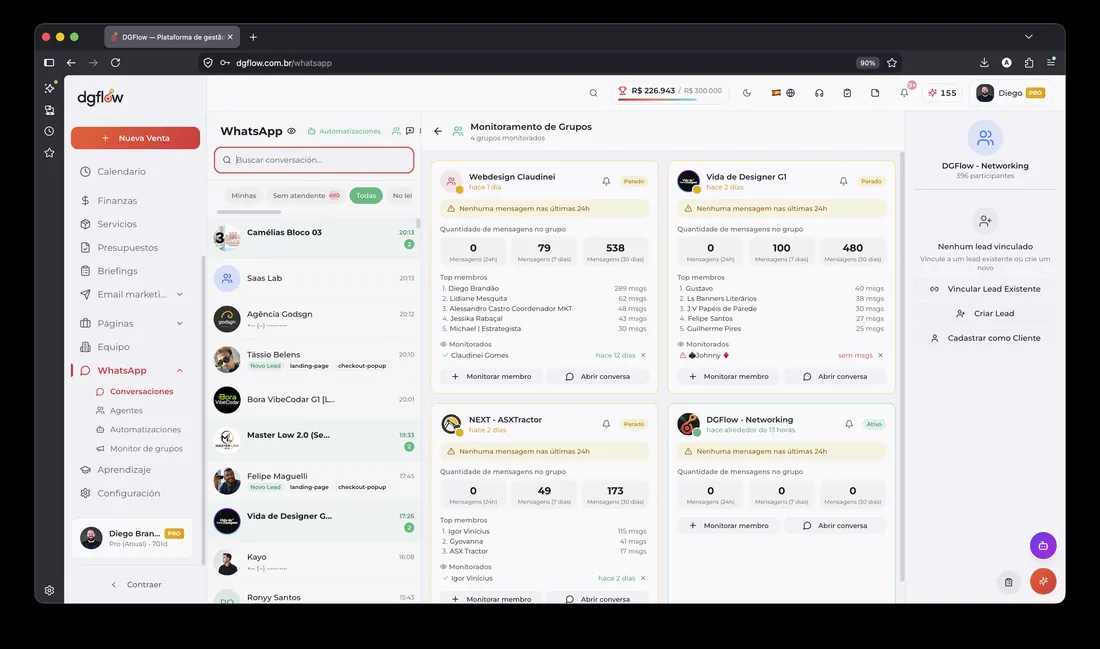Screen dimensions: 1100x649
Task: Open the Automatizaciones link in the WhatsApp header
Action: 344,131
